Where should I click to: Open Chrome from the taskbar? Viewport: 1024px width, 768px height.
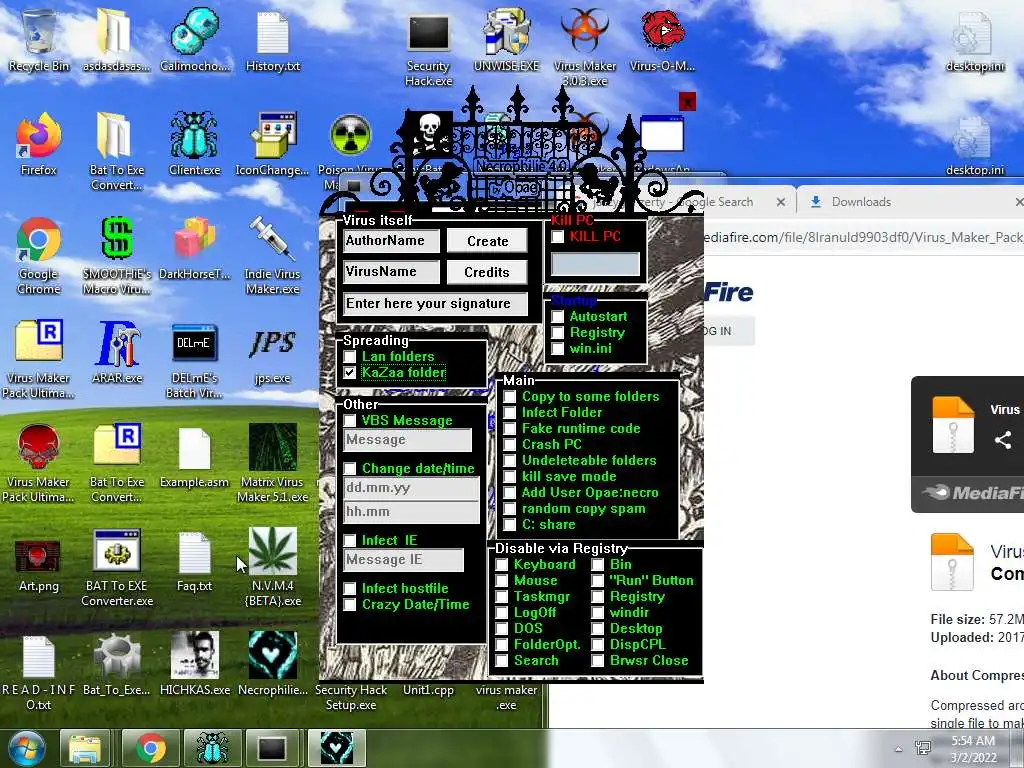[x=151, y=748]
